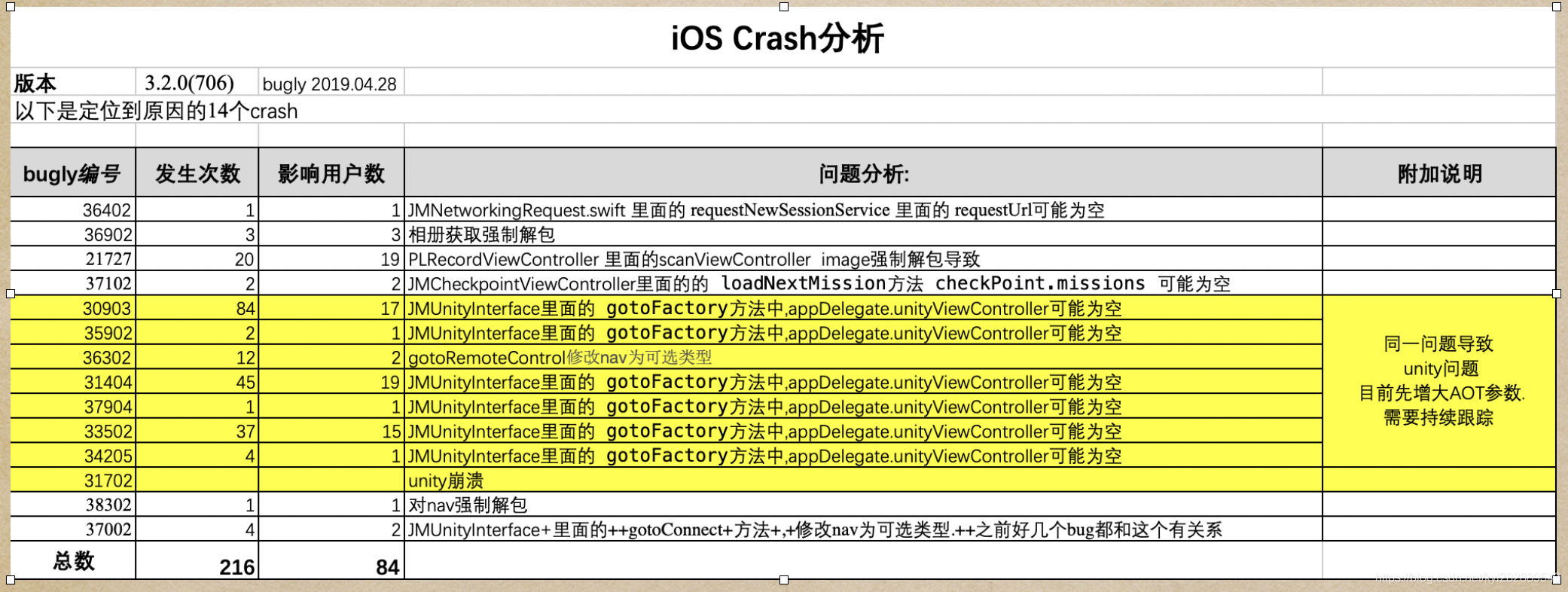Click the "问题分析:" column header
This screenshot has width=1568, height=592.
pos(863,172)
